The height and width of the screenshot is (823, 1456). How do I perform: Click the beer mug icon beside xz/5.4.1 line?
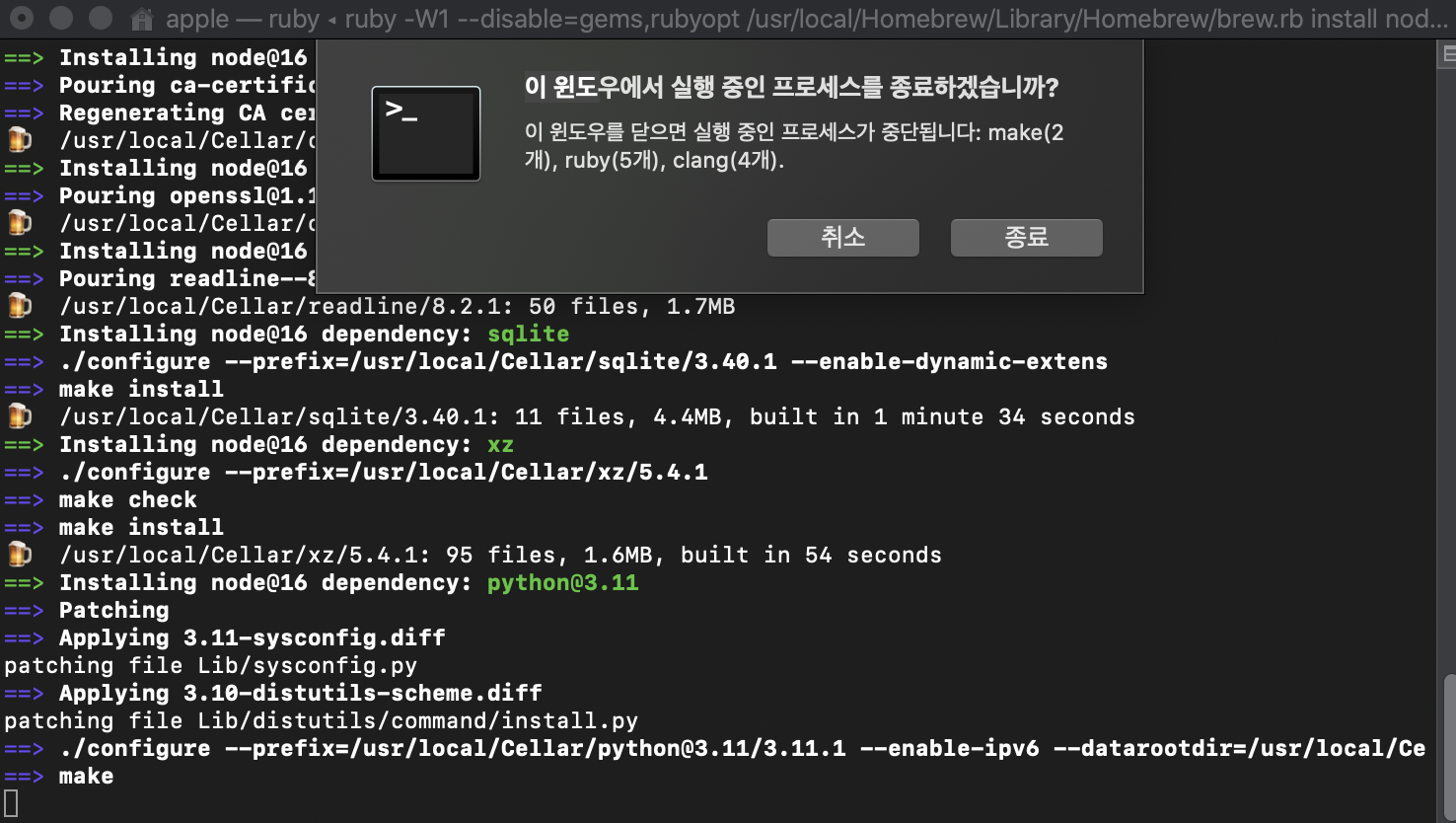coord(20,555)
